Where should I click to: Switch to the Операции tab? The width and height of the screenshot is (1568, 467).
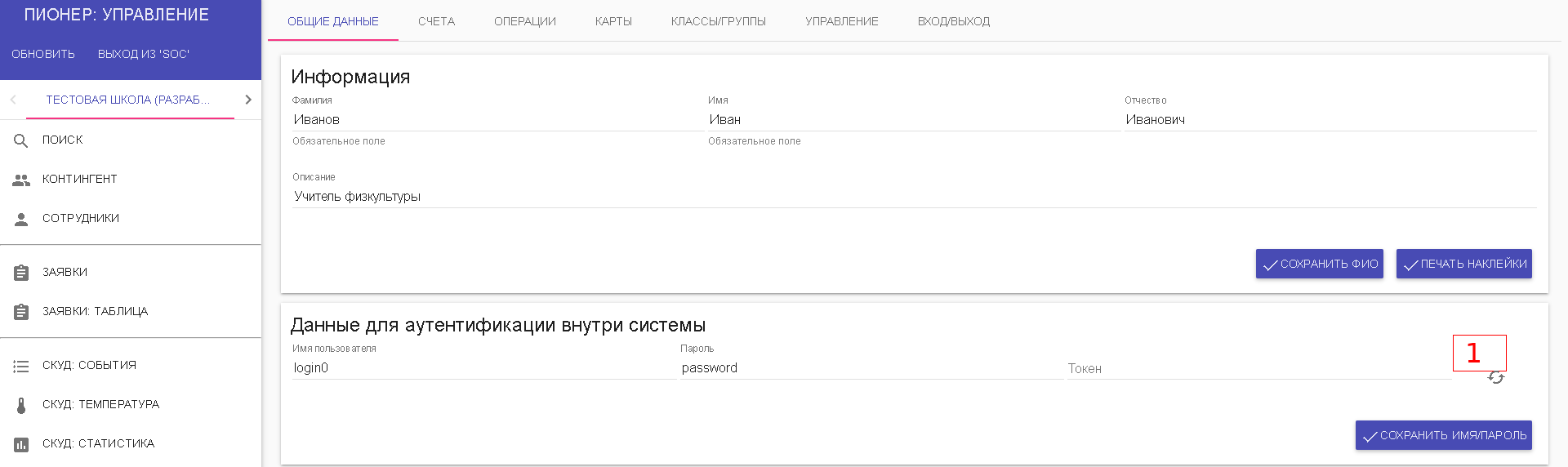click(x=525, y=21)
